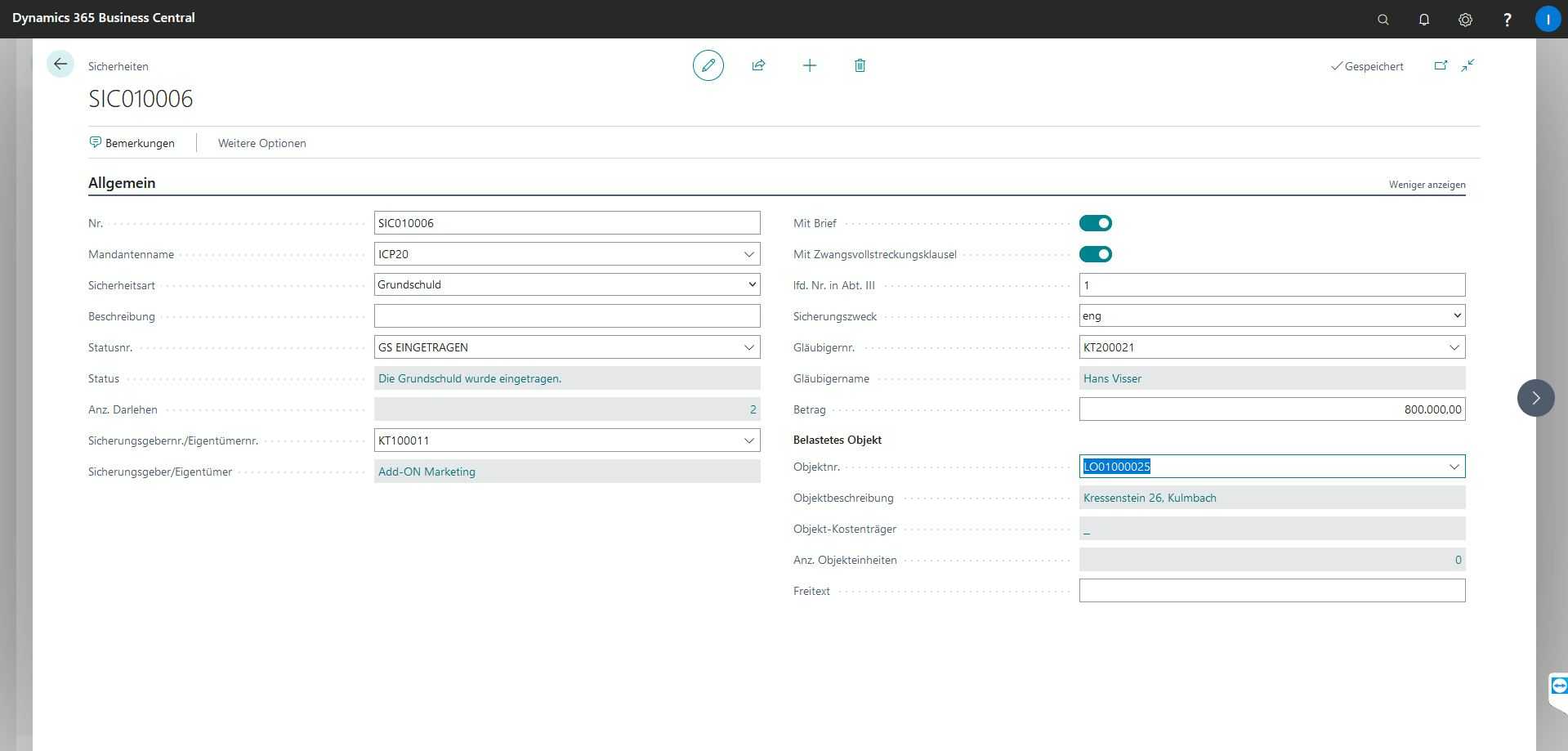Click the share icon in toolbar
1568x751 pixels.
coord(758,65)
